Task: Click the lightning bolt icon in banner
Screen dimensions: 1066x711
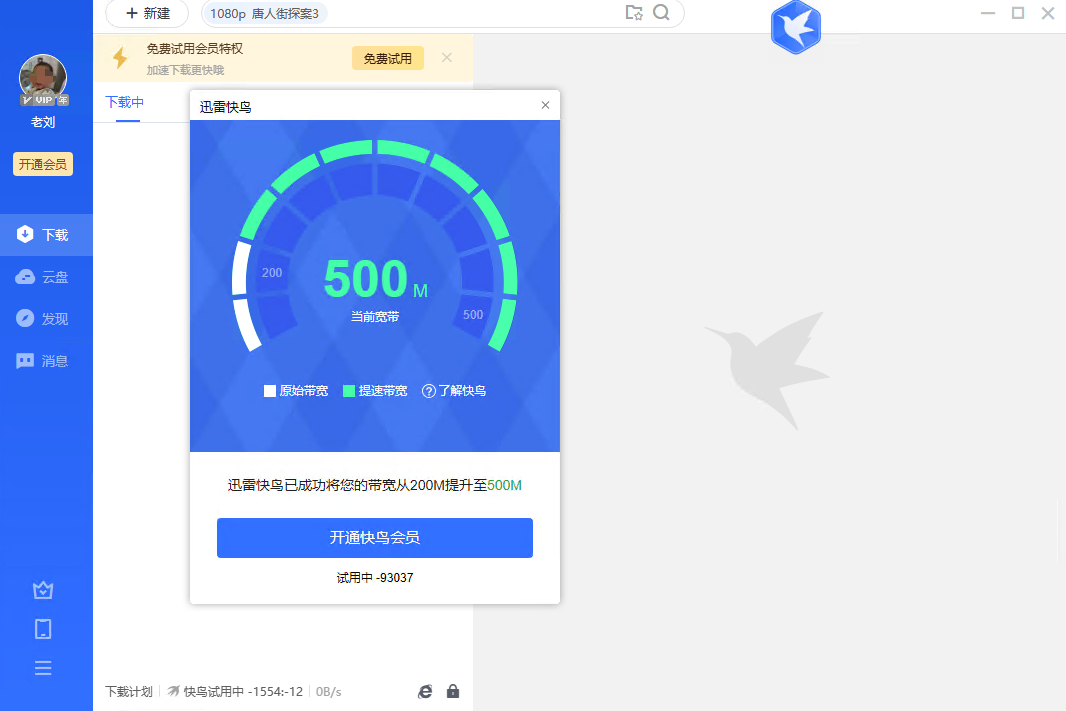Action: (x=120, y=58)
